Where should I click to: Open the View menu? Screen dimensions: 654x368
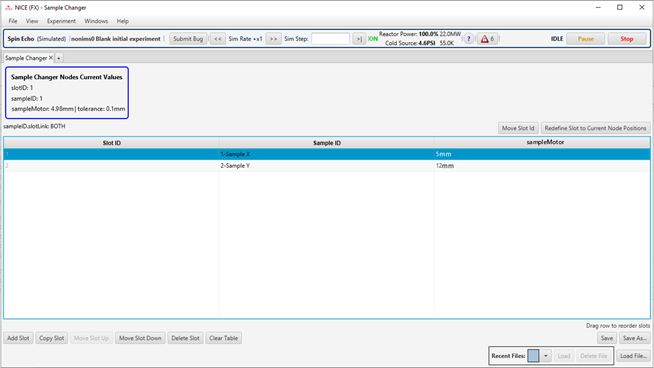click(x=32, y=21)
